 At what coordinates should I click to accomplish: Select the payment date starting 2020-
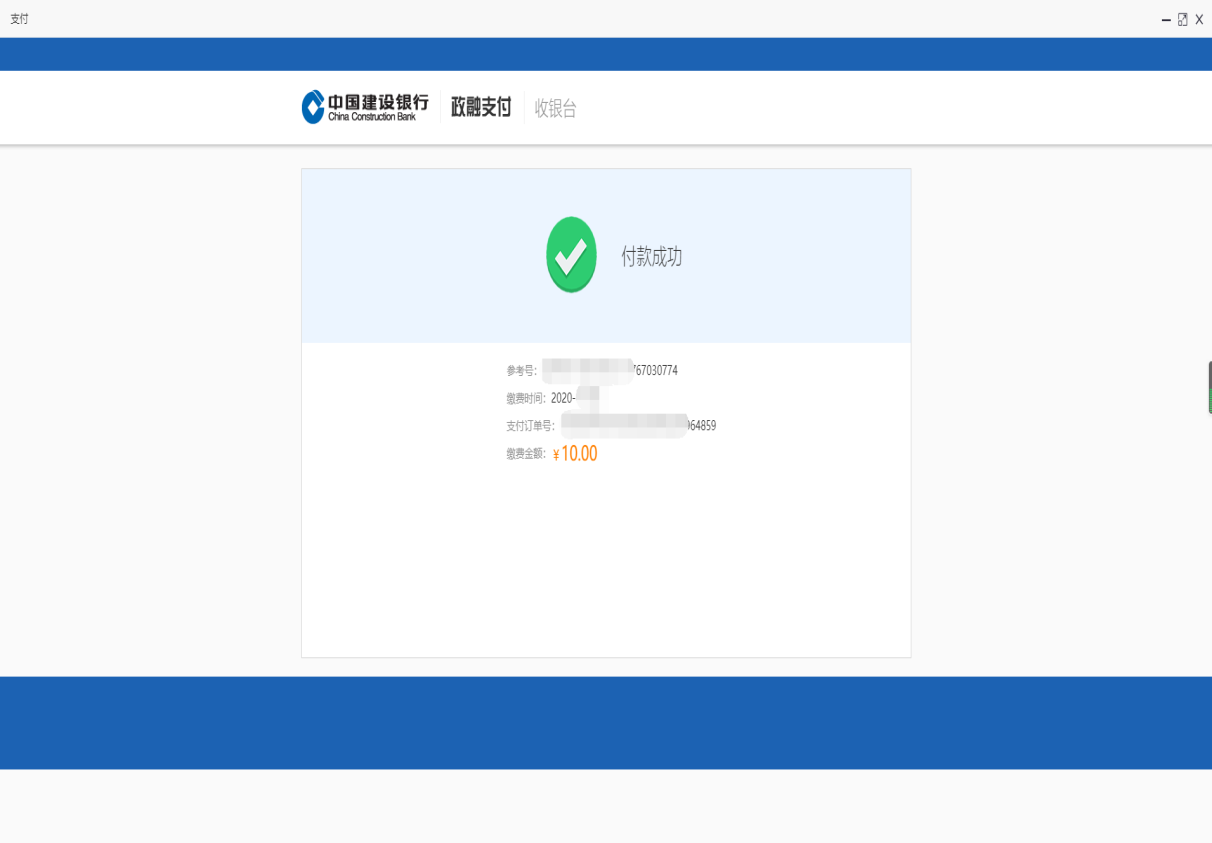coord(563,398)
